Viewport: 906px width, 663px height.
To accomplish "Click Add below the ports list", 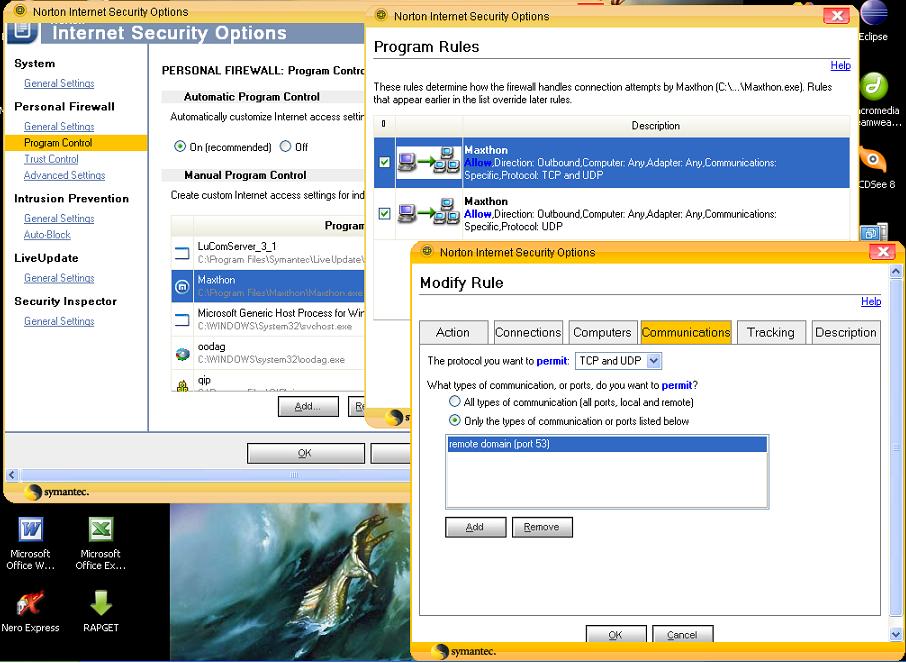I will (475, 527).
